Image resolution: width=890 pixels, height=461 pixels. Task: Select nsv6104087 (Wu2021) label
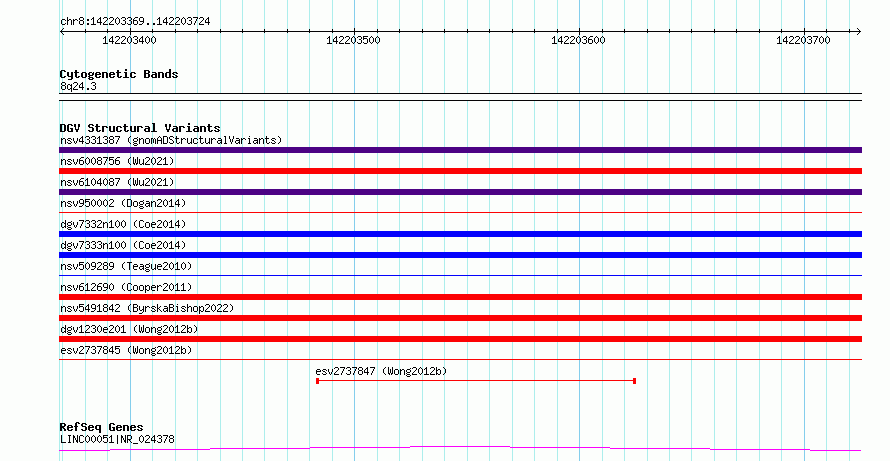coord(117,182)
